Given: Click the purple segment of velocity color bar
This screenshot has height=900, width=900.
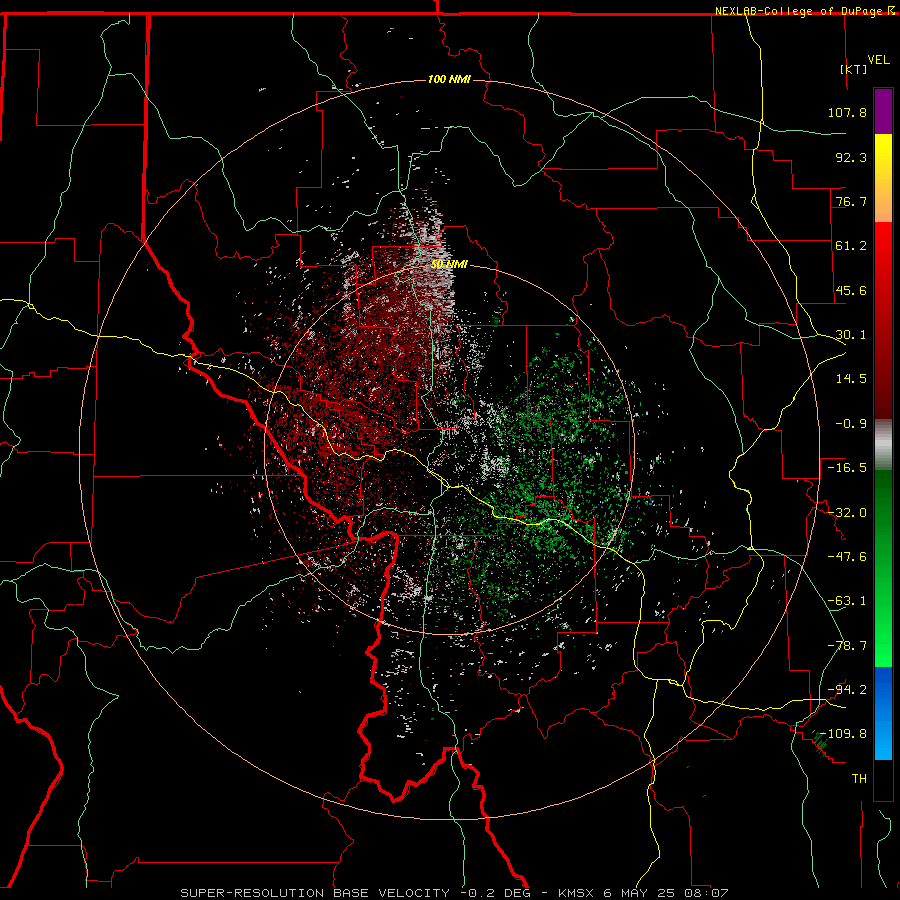Looking at the screenshot, I should pos(883,111).
